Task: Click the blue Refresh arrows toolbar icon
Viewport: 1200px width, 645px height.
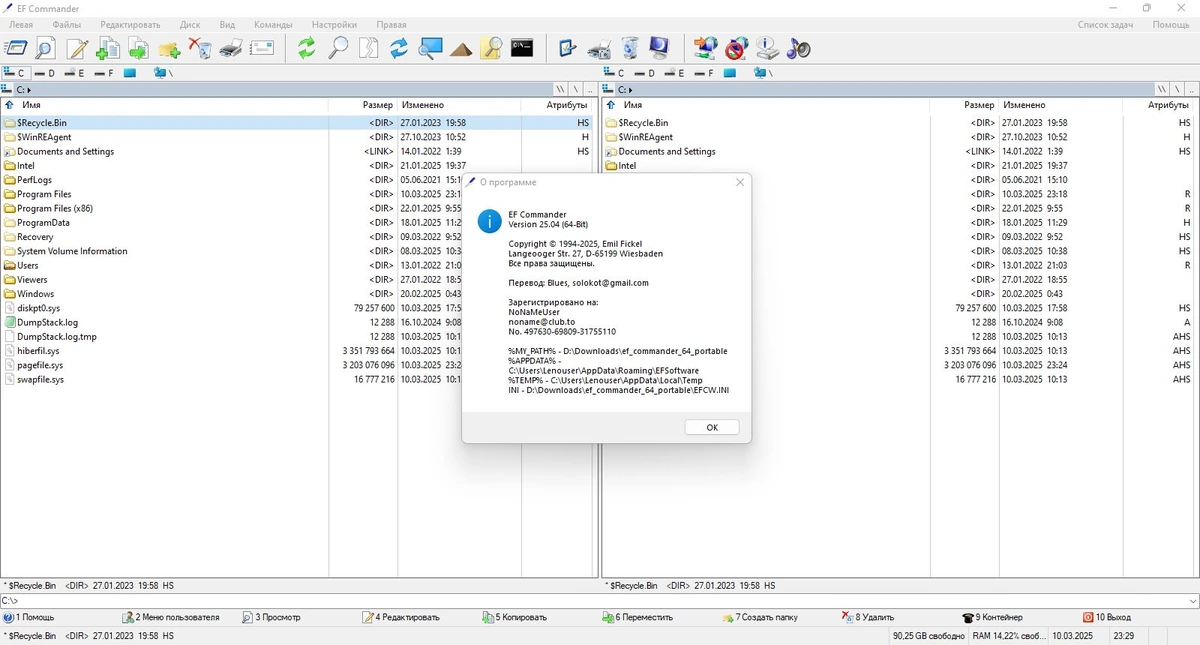Action: pyautogui.click(x=399, y=47)
